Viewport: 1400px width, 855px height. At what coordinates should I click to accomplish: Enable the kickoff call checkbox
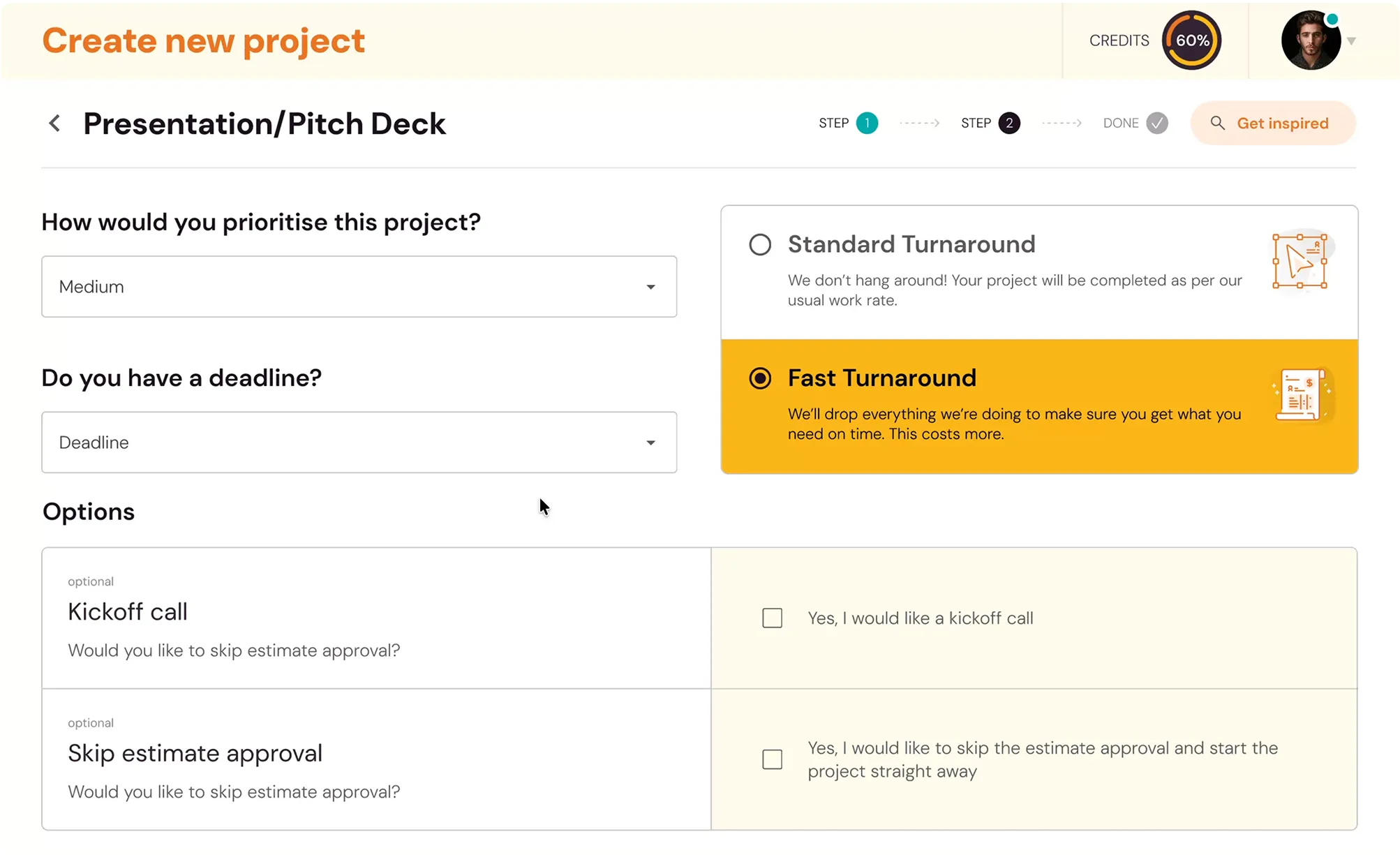772,618
